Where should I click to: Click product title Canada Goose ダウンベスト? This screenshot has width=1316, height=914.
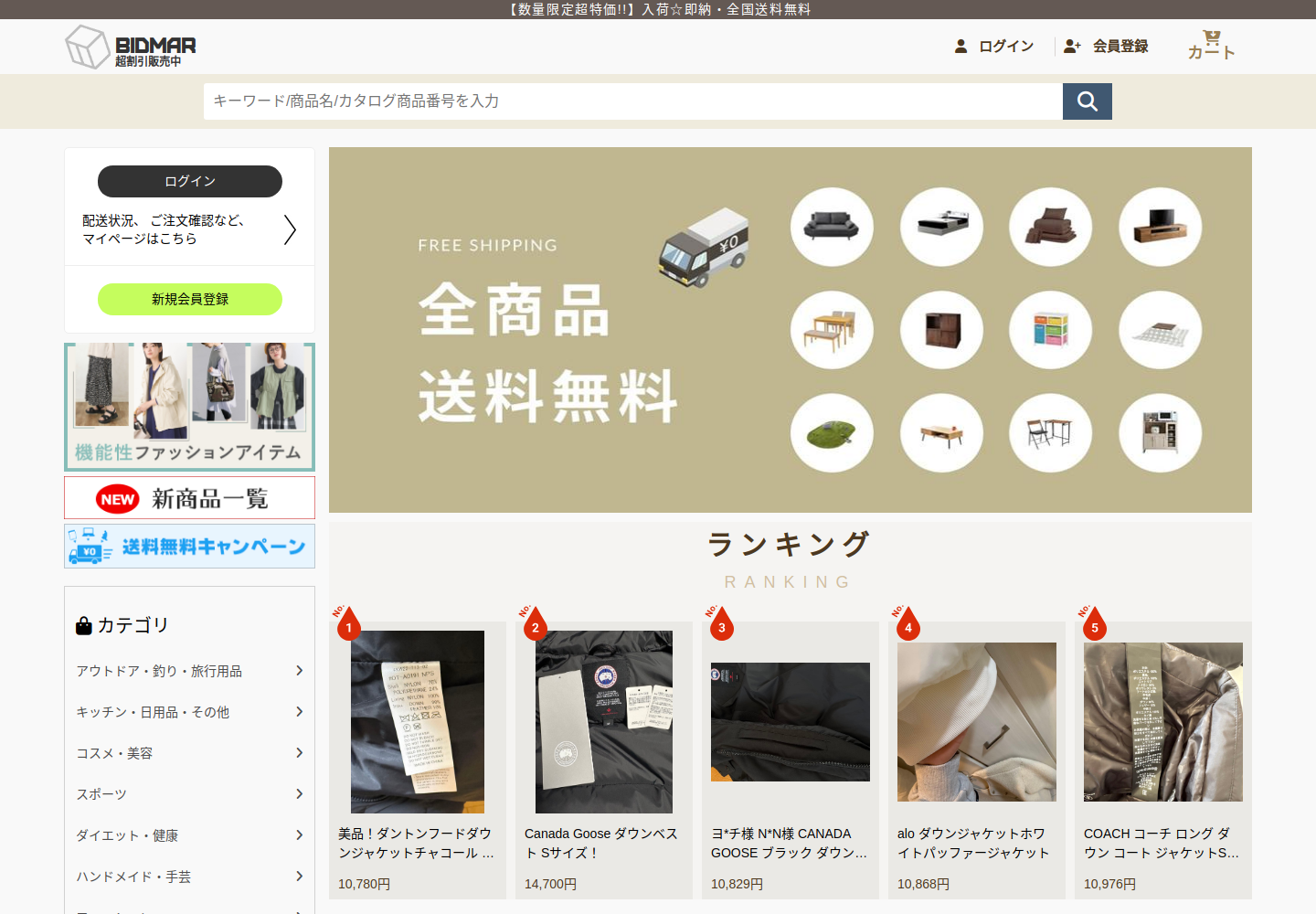[x=601, y=843]
